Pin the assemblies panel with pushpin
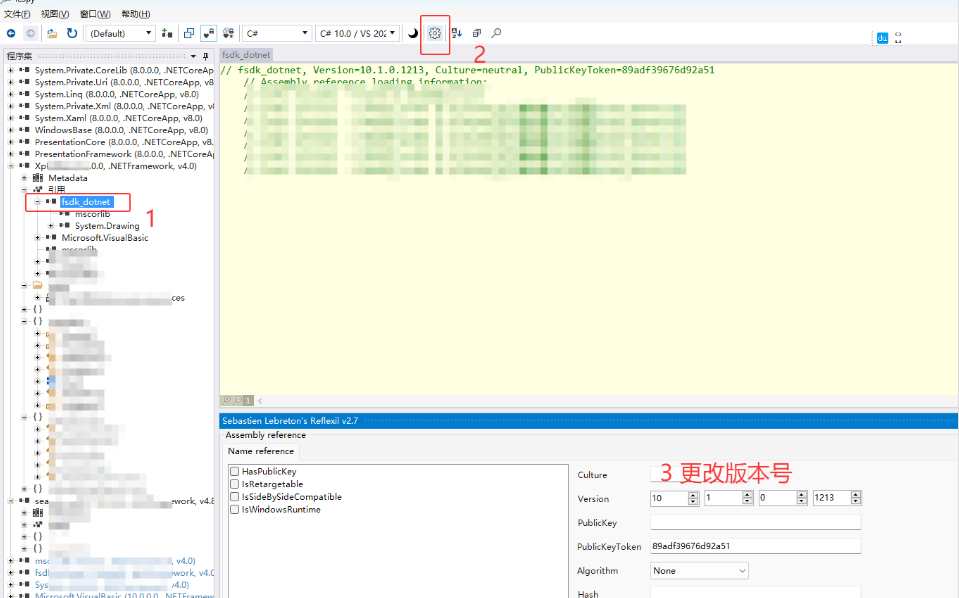This screenshot has height=598, width=959. click(206, 56)
